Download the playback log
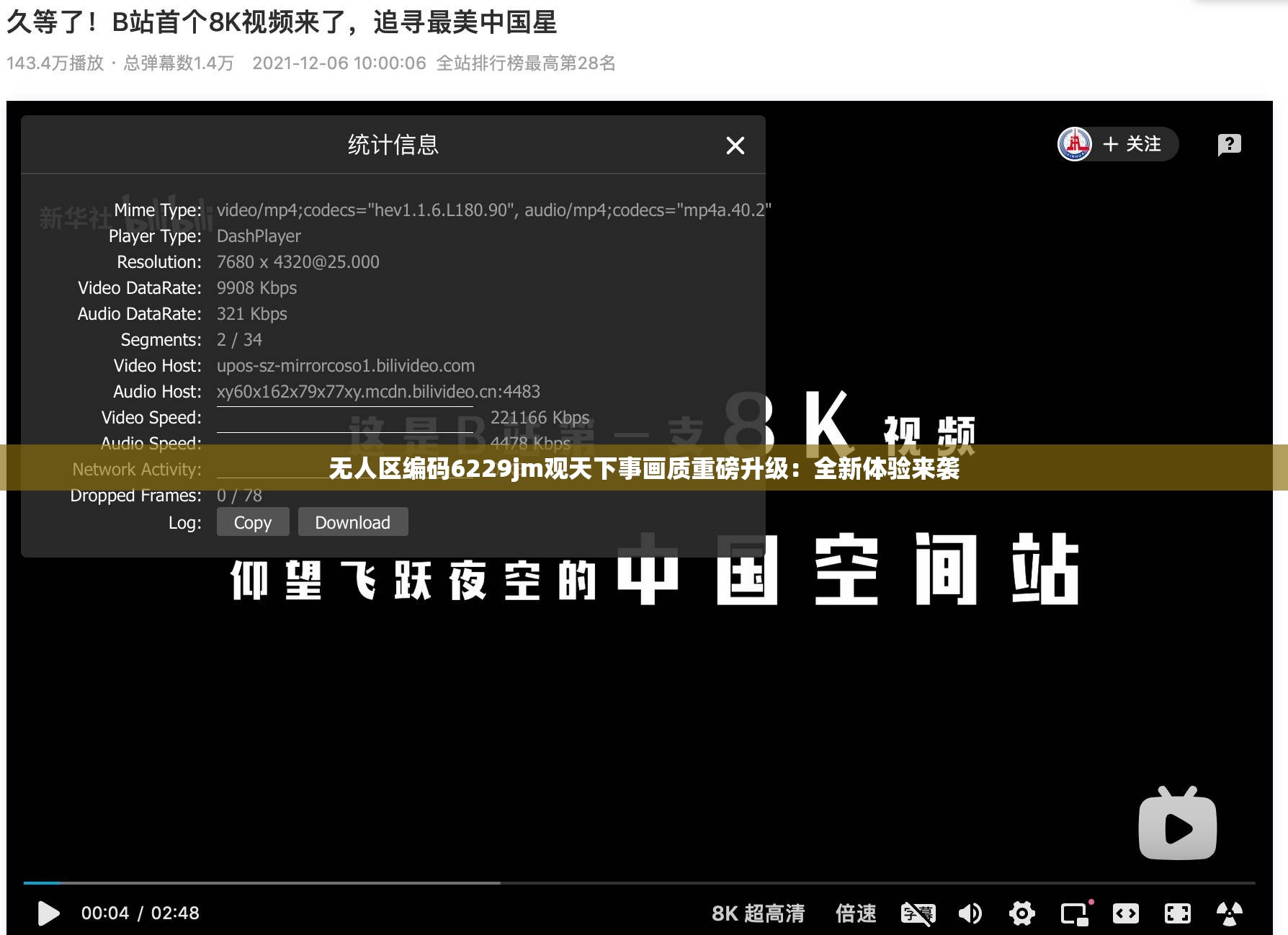The image size is (1288, 935). [352, 522]
